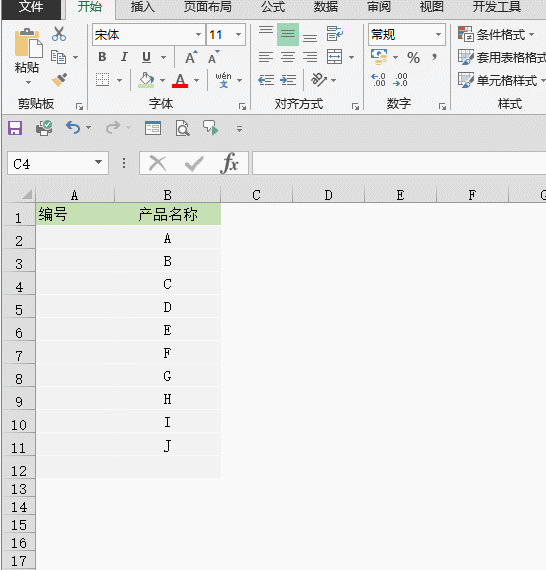Confirm formula entry with checkmark

[193, 164]
